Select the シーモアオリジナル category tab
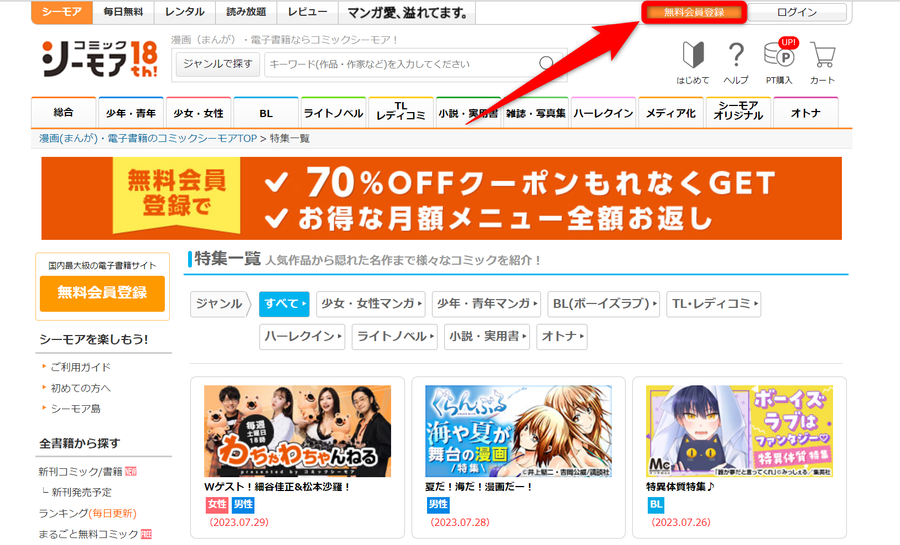Viewport: 900px width, 545px height. point(738,112)
